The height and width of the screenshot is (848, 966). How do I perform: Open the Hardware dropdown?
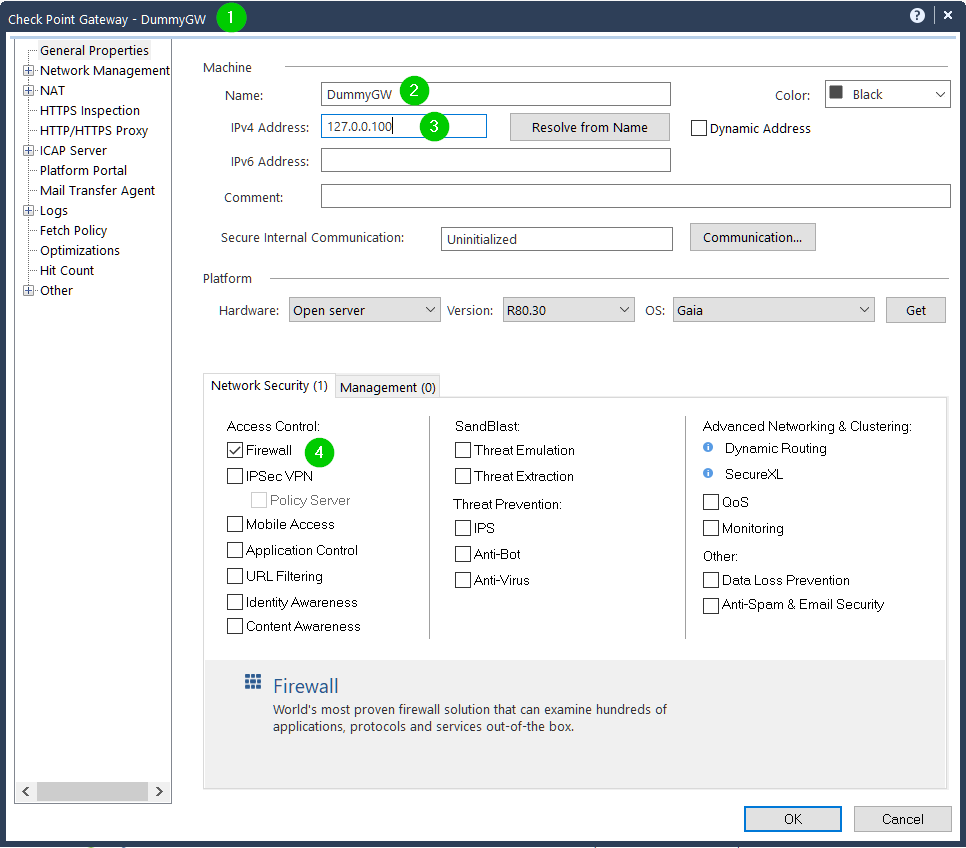tap(365, 310)
